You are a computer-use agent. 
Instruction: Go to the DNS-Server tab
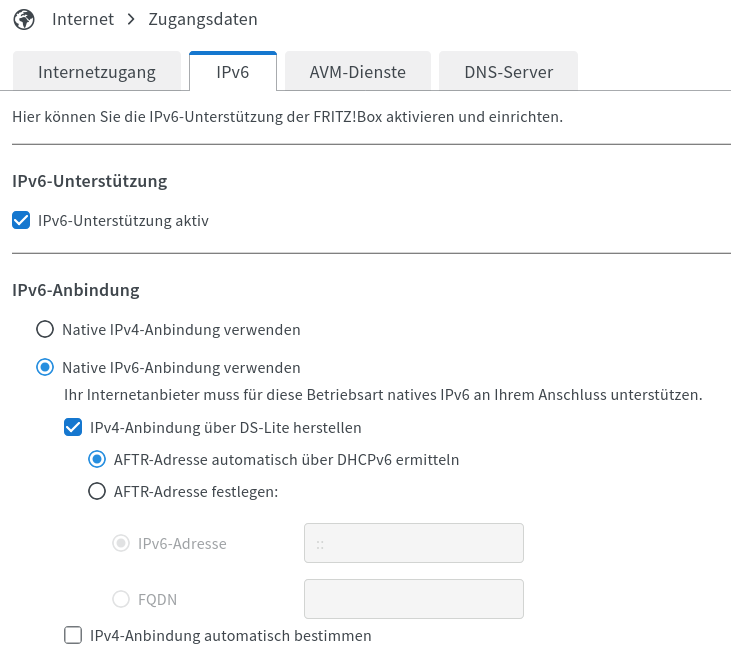tap(508, 72)
